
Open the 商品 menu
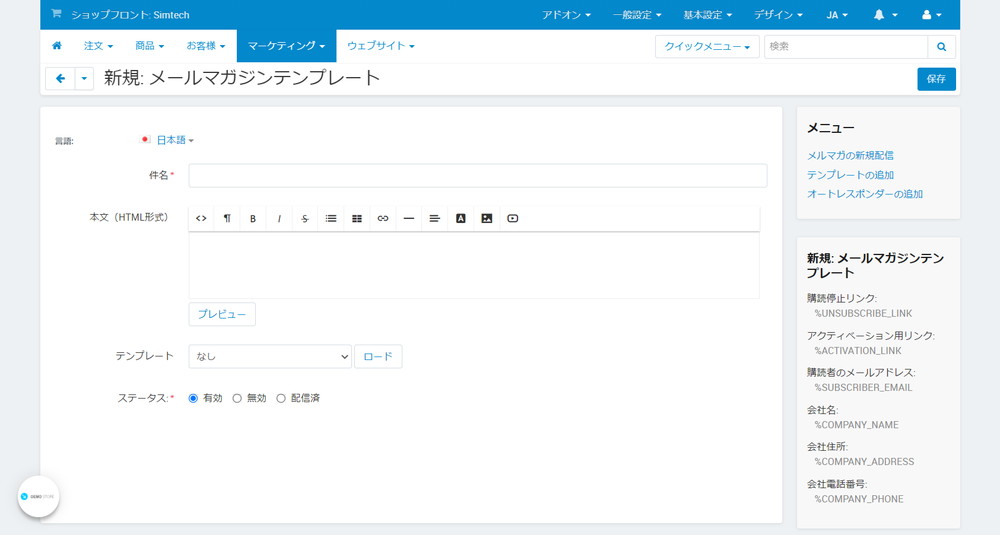[x=149, y=46]
